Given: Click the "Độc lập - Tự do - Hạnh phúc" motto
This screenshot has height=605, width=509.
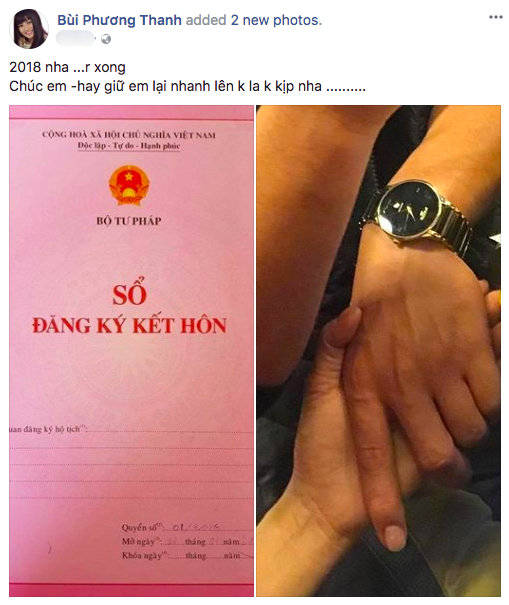Looking at the screenshot, I should [129, 146].
